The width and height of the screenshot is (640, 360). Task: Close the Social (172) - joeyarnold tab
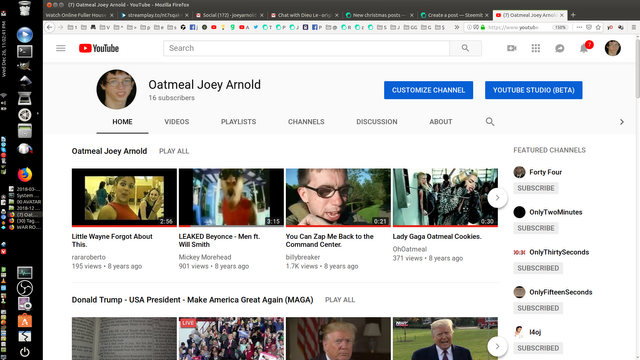point(262,15)
